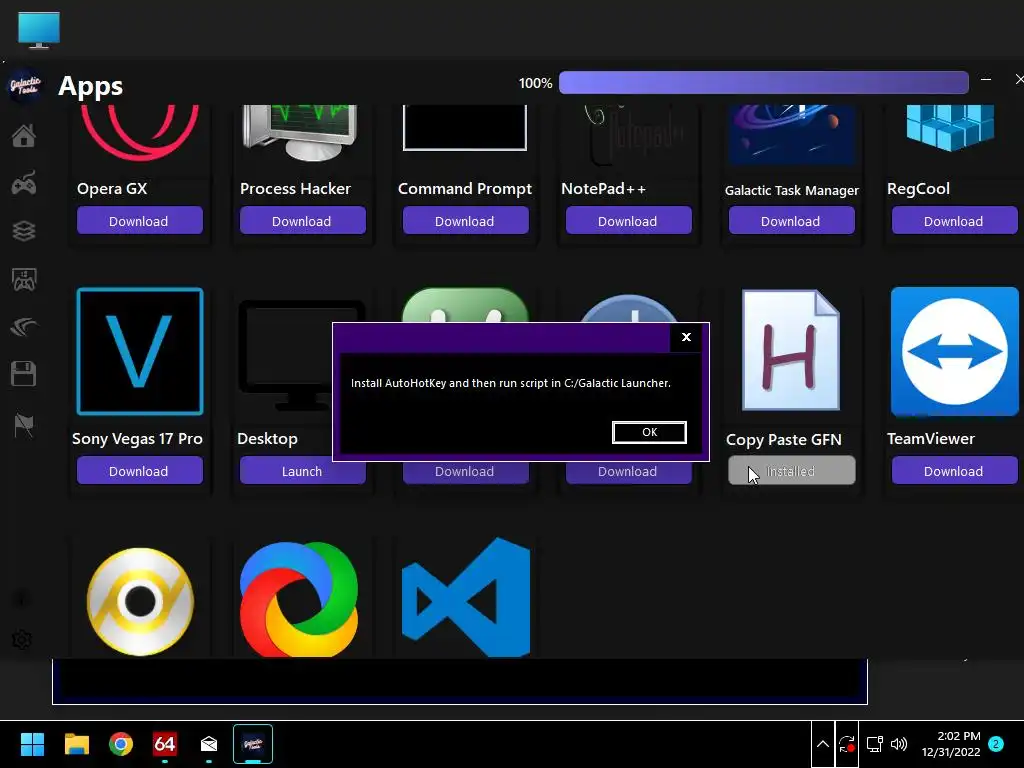Click OK in the AutoHotKey dialog

[x=649, y=432]
